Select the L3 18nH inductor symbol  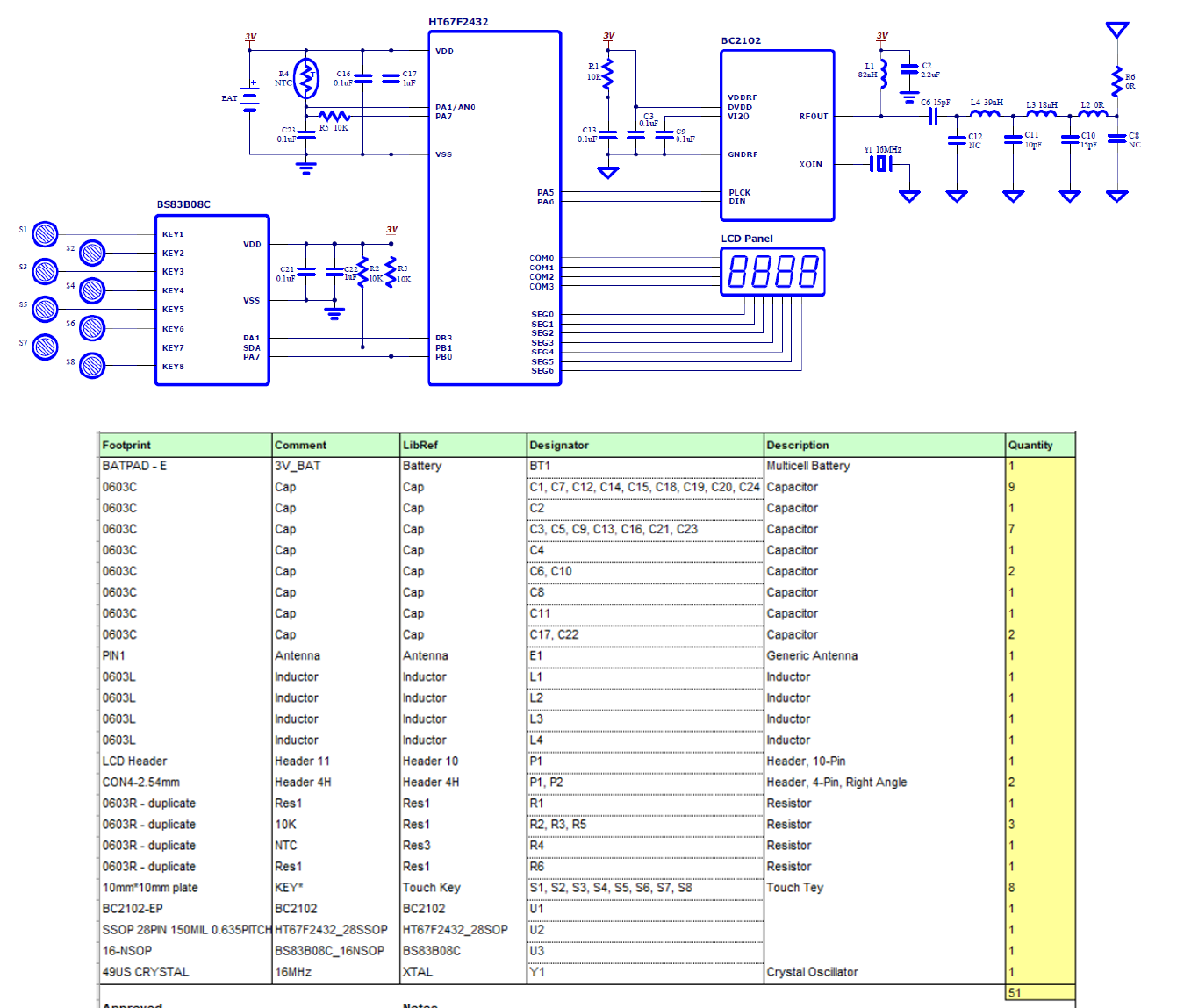tap(1042, 112)
